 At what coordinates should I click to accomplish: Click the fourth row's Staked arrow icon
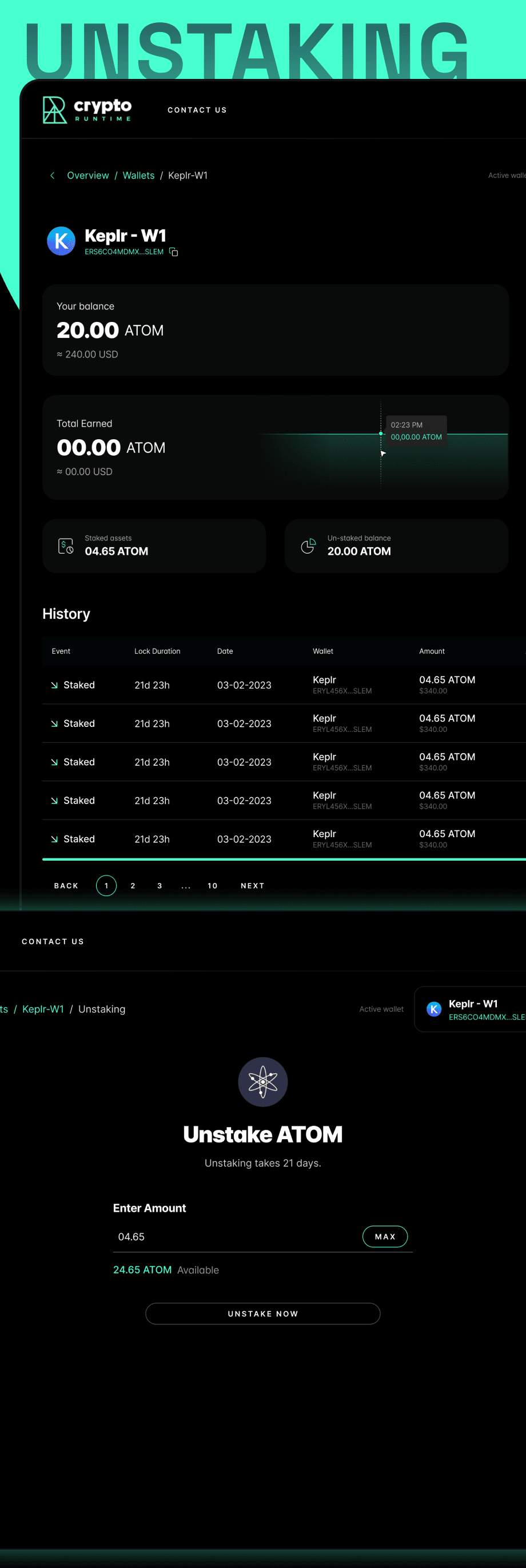coord(55,801)
